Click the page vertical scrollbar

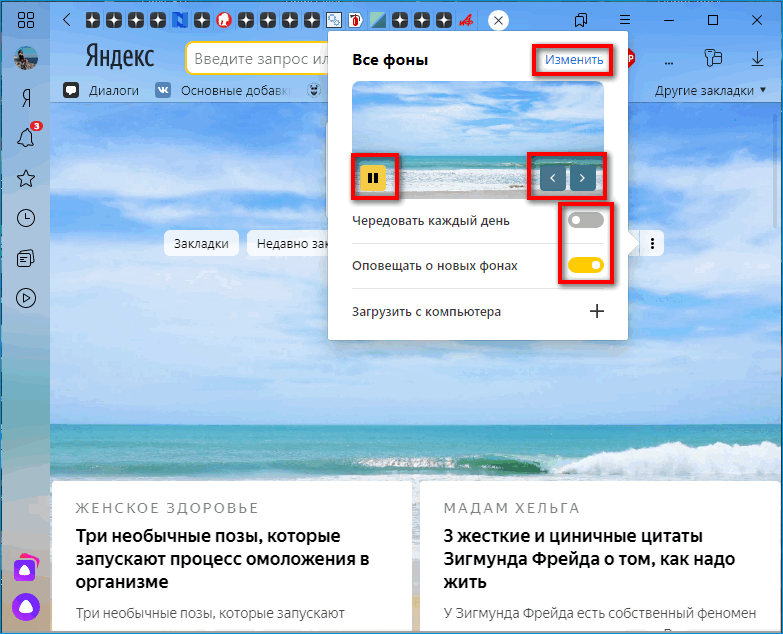777,170
